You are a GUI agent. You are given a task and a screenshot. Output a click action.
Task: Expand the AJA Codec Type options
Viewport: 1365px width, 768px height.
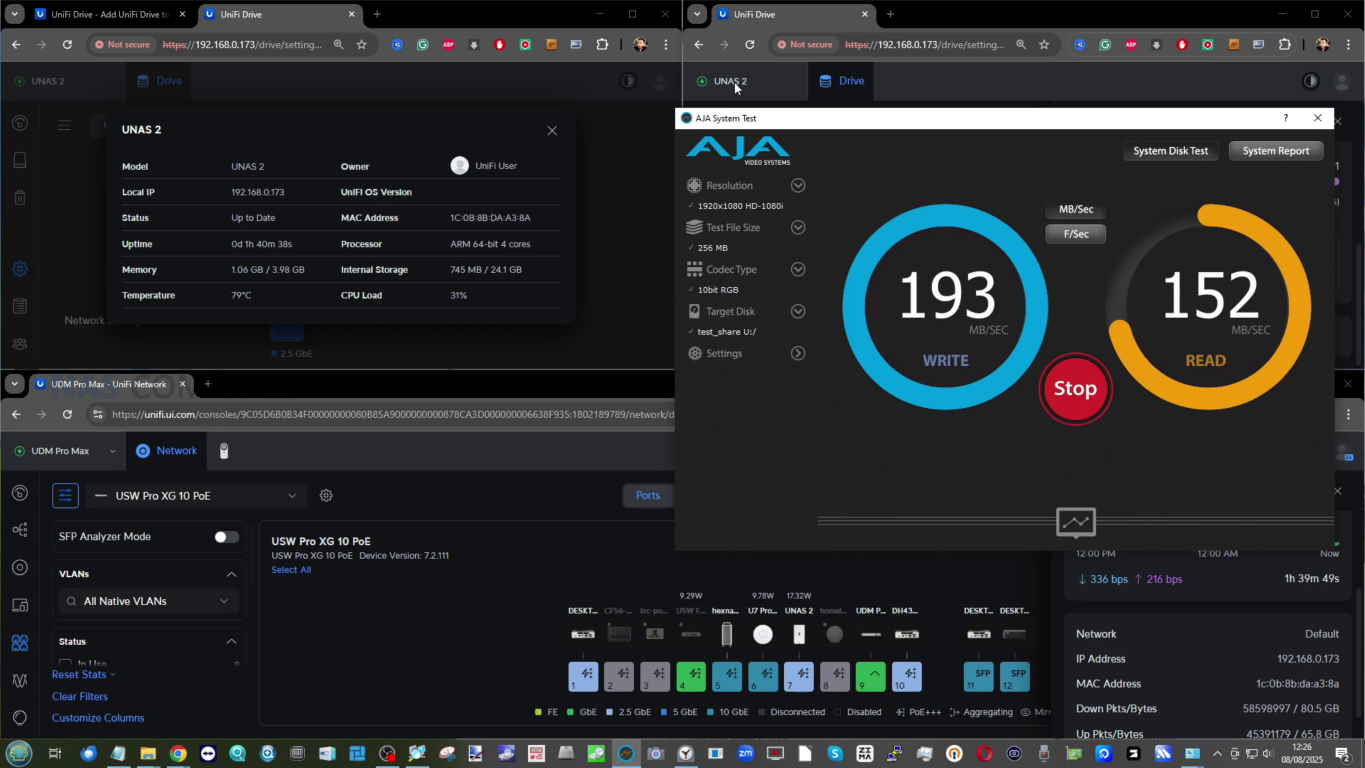tap(798, 269)
